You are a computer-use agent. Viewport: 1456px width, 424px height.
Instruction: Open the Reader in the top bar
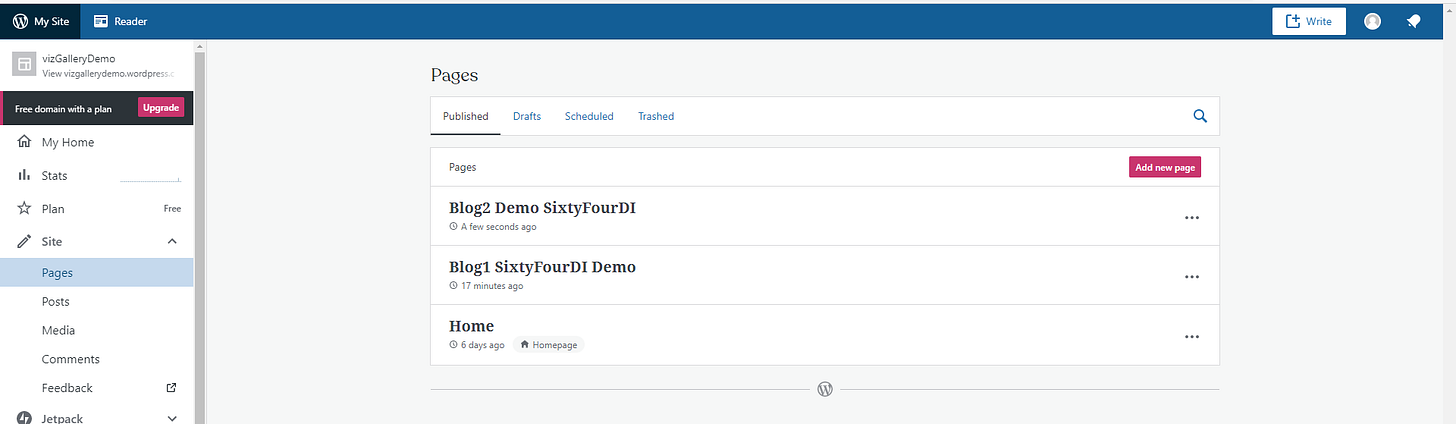tap(121, 21)
